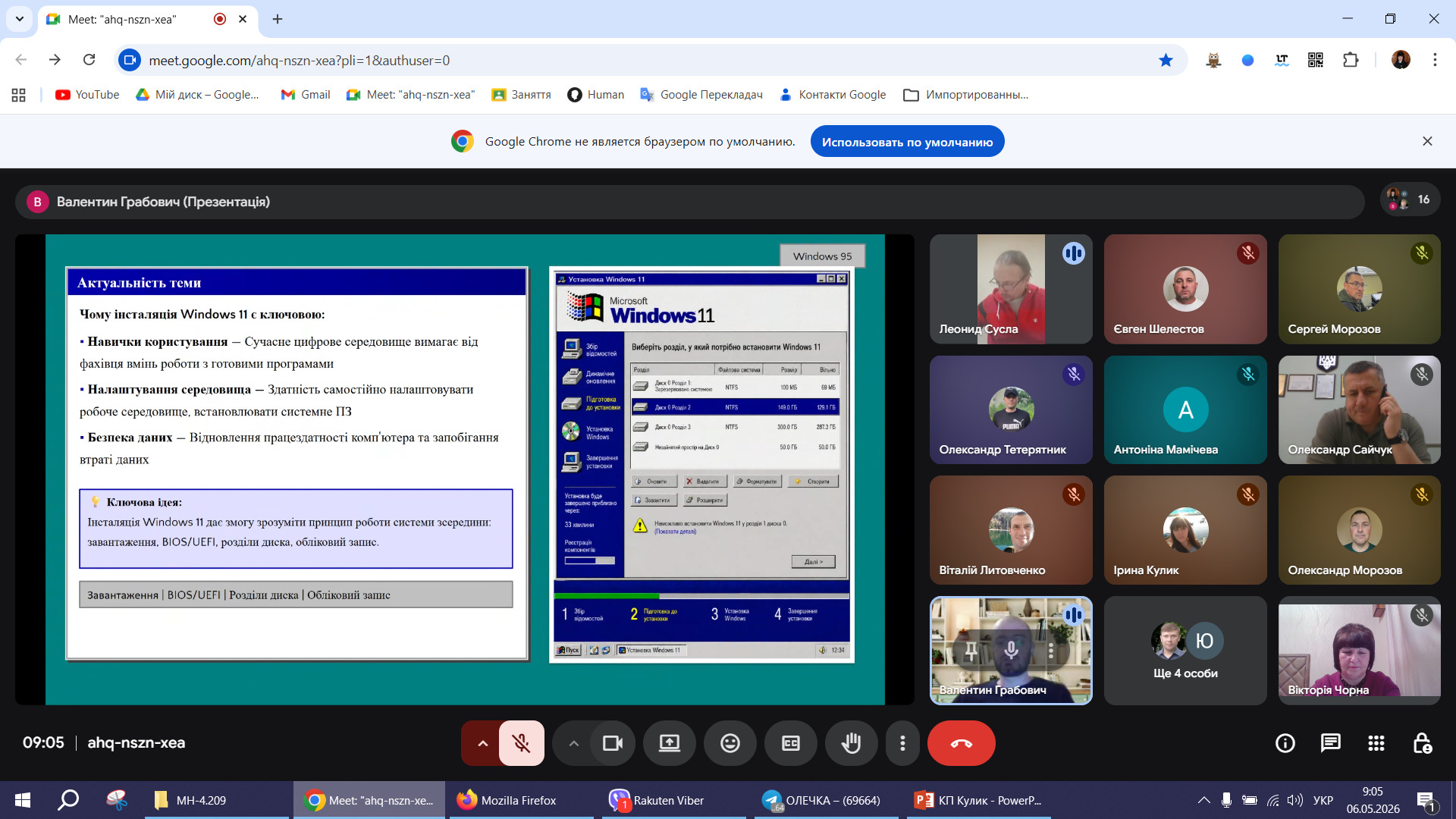Open MH-4.209 folder taskbar item
This screenshot has width=1456, height=819.
pos(216,800)
